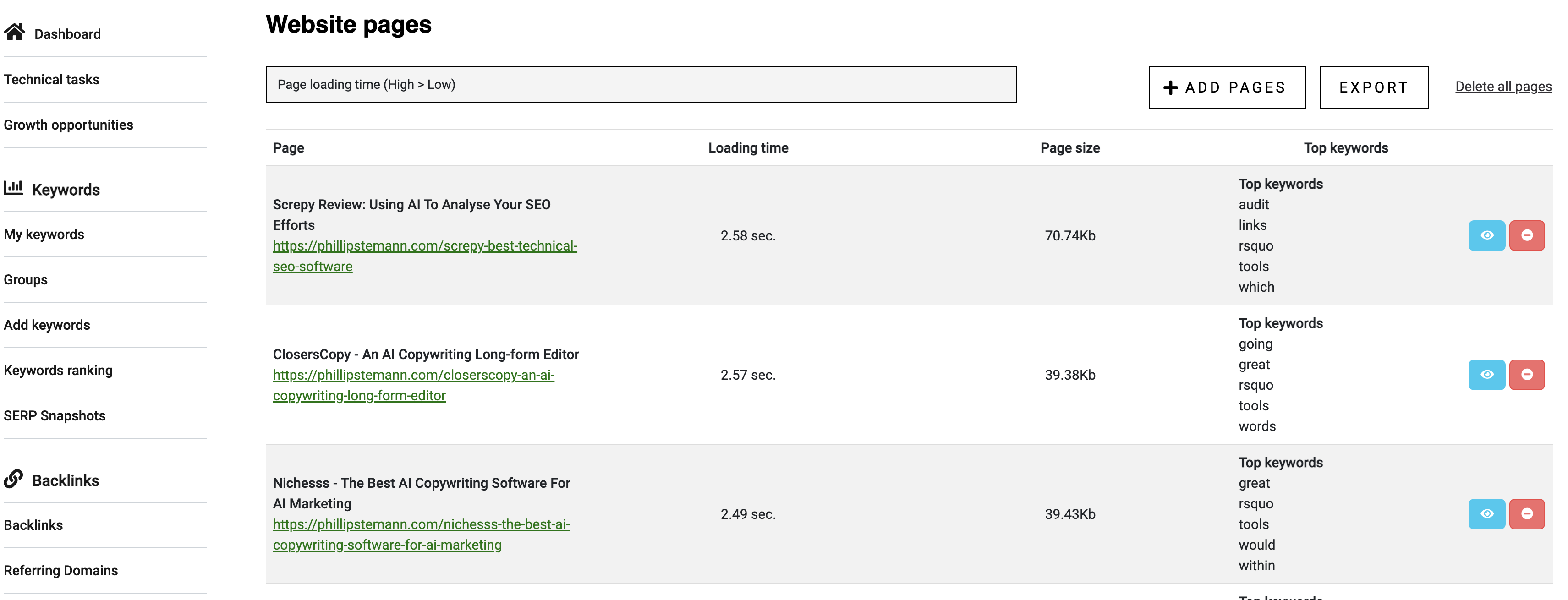Click the Dashboard home icon
Screen dimensions: 1568x600
coord(15,32)
